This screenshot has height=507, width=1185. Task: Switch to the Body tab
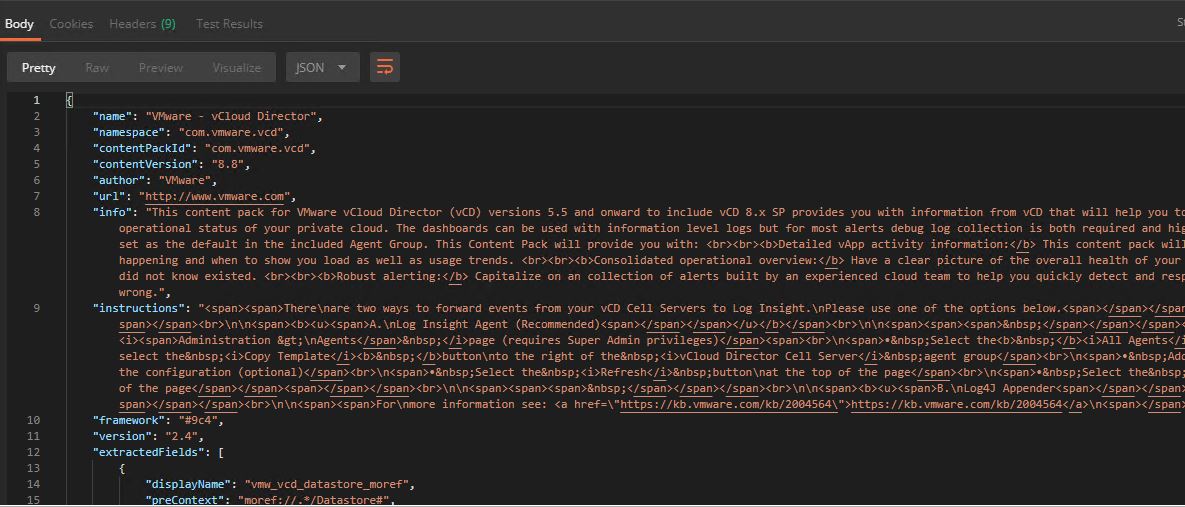pyautogui.click(x=19, y=24)
